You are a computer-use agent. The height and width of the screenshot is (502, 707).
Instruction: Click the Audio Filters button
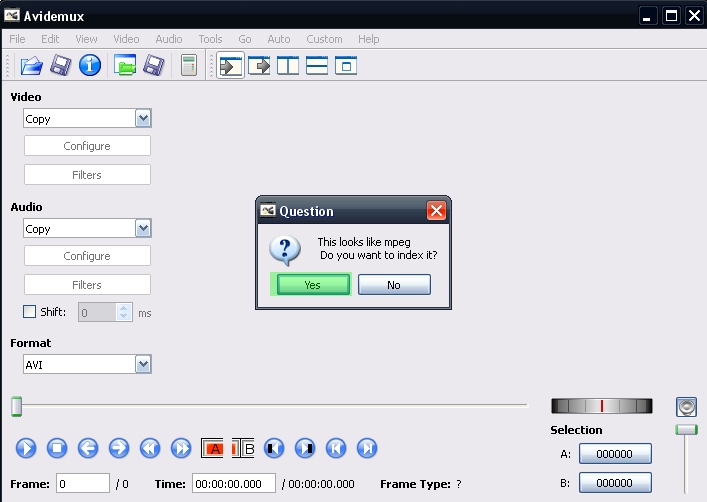pyautogui.click(x=87, y=285)
